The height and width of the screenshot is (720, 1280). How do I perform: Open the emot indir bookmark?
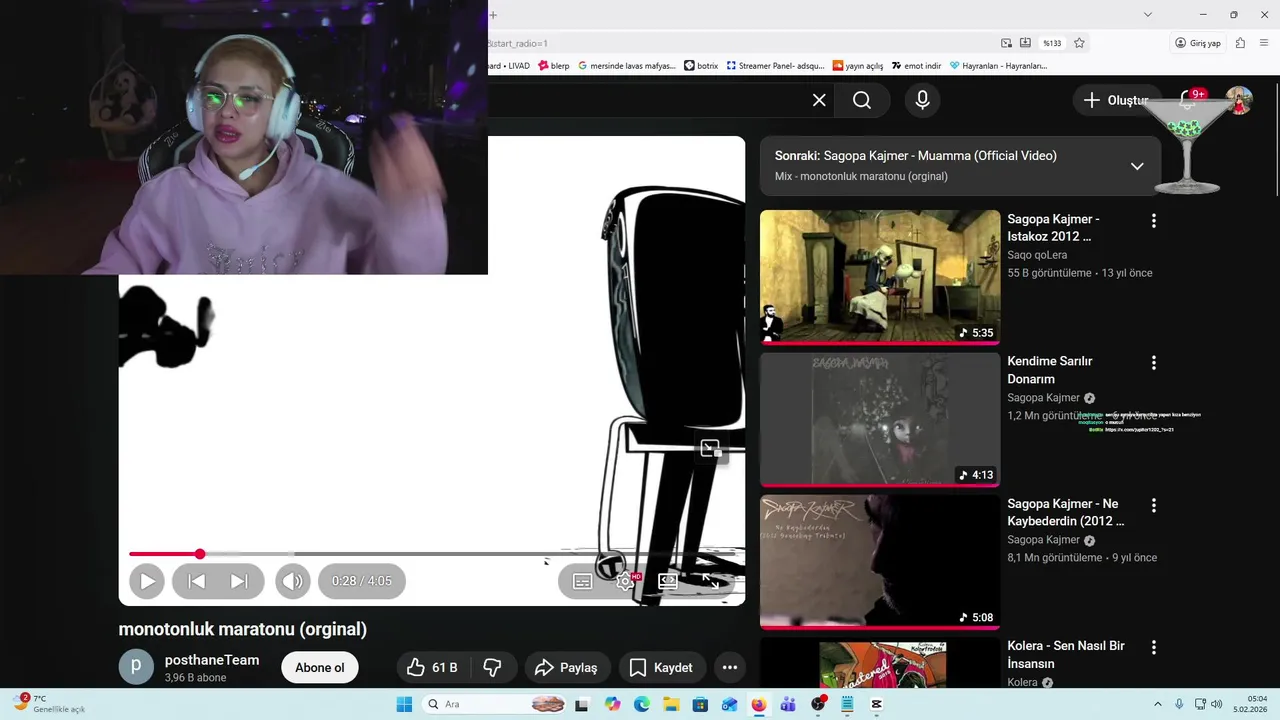click(x=916, y=66)
